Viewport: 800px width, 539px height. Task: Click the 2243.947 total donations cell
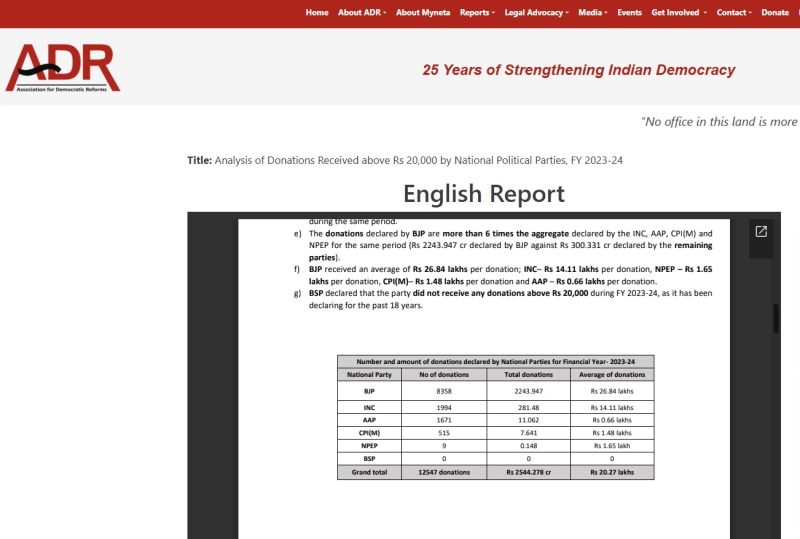click(529, 391)
